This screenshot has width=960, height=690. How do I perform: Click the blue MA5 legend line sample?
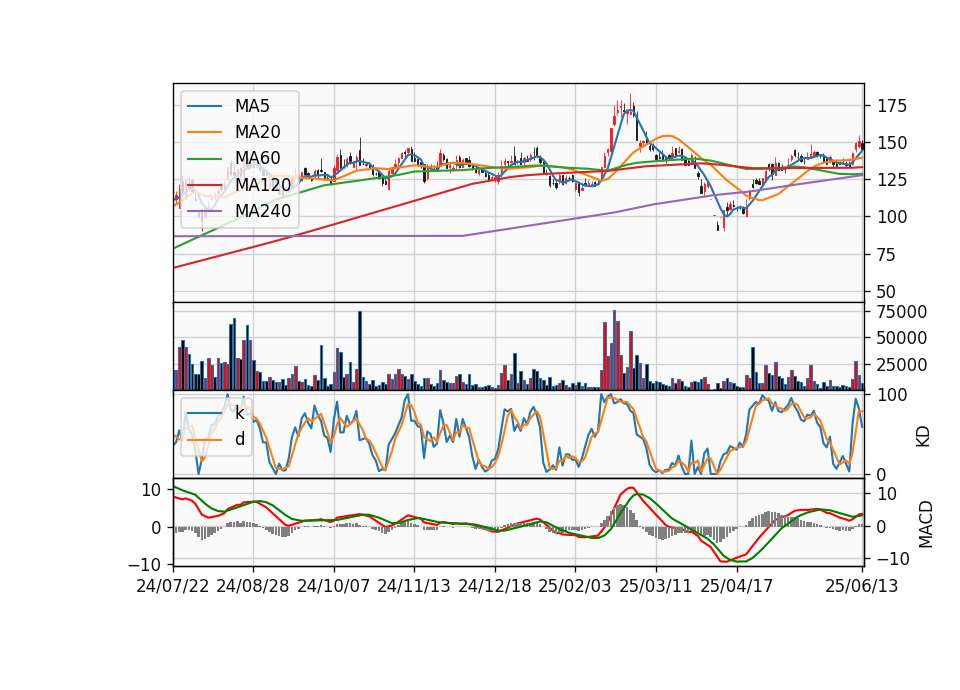point(204,107)
